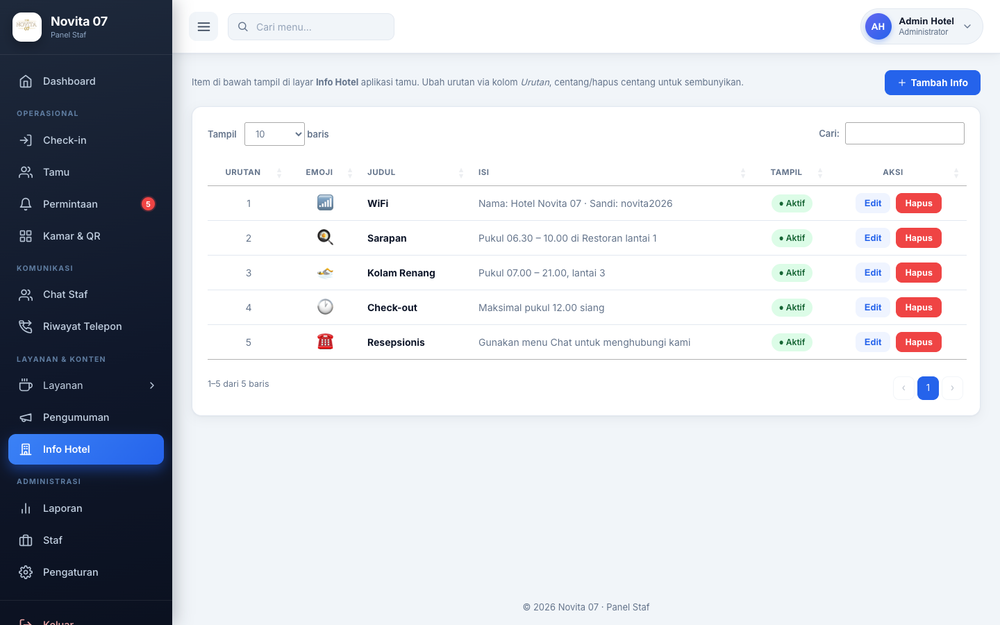Click the Tambah Info button
Image resolution: width=1000 pixels, height=625 pixels.
click(x=932, y=82)
